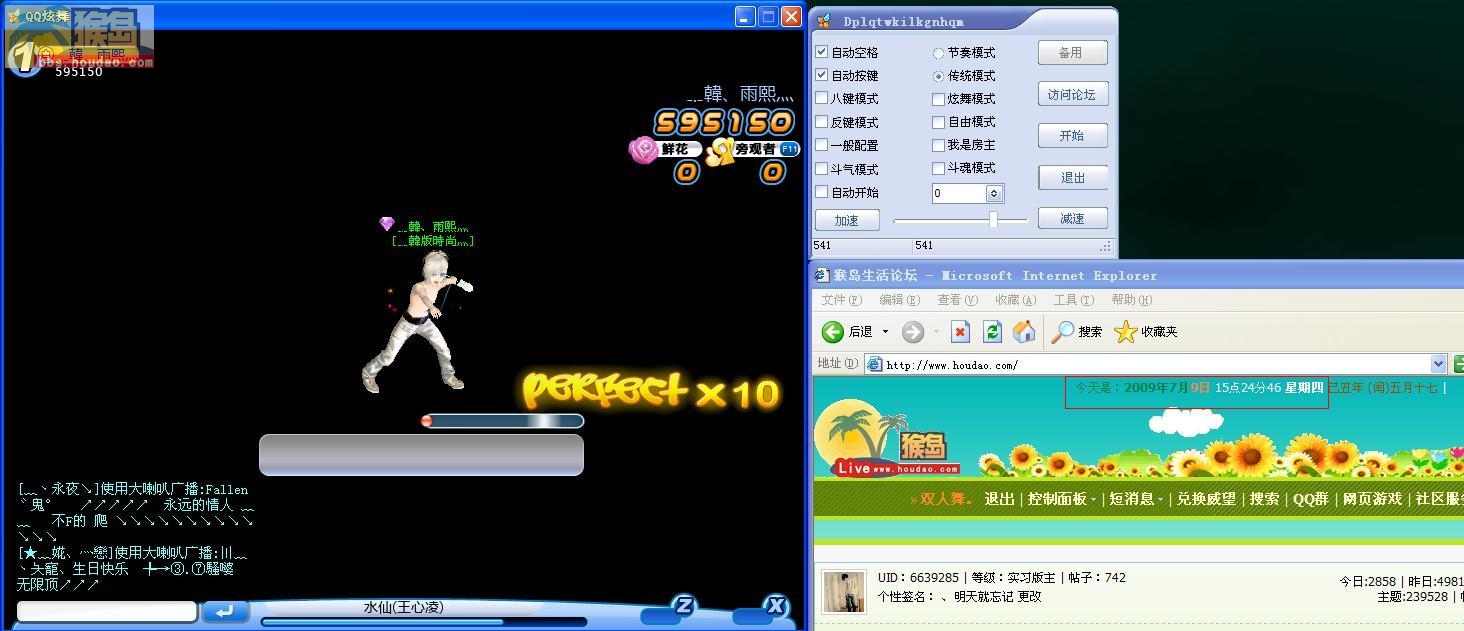This screenshot has height=631, width=1464.
Task: Open the 网页游戏 forum link
Action: pyautogui.click(x=1372, y=499)
